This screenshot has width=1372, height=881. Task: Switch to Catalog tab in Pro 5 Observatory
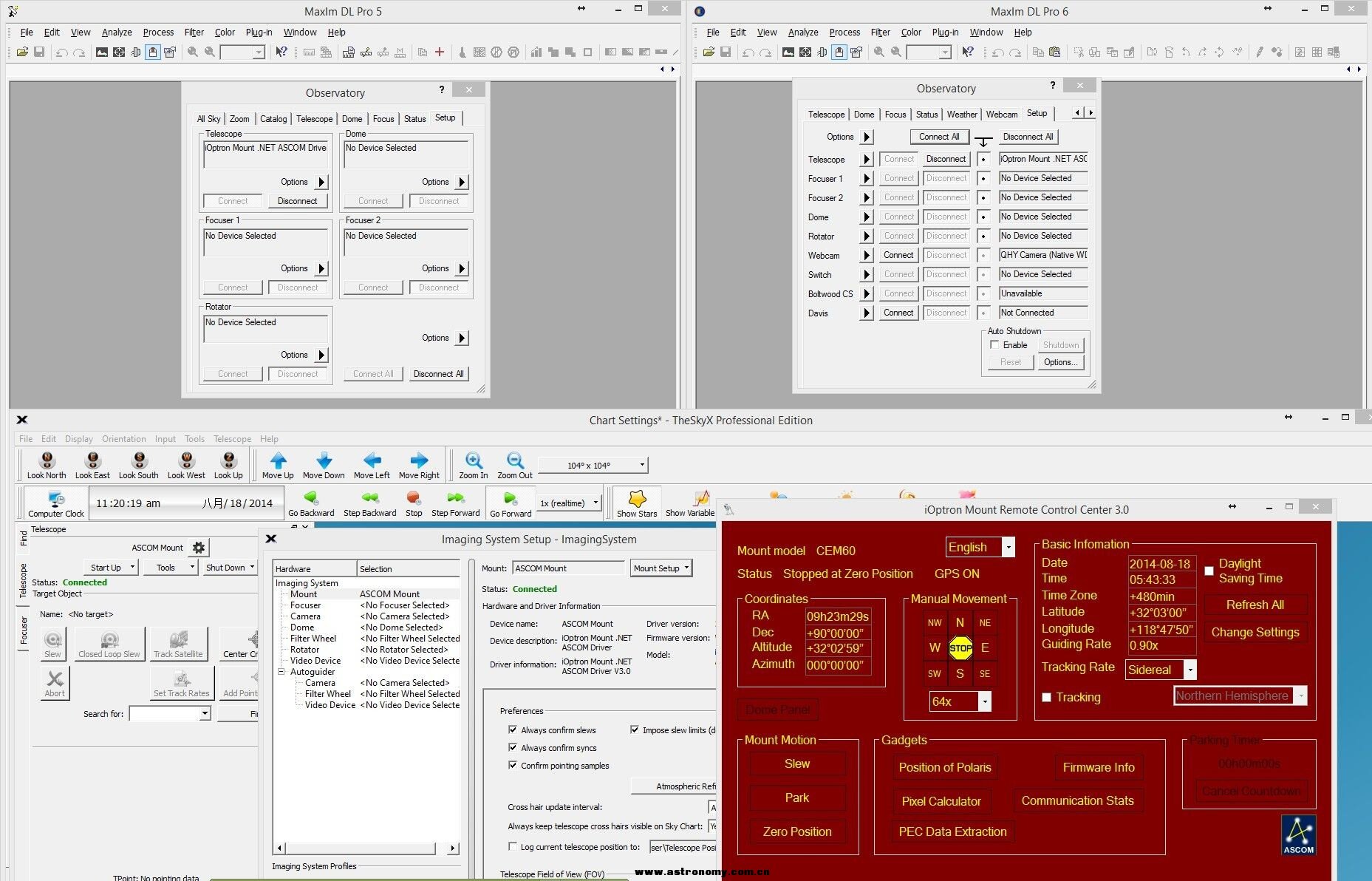pyautogui.click(x=273, y=118)
